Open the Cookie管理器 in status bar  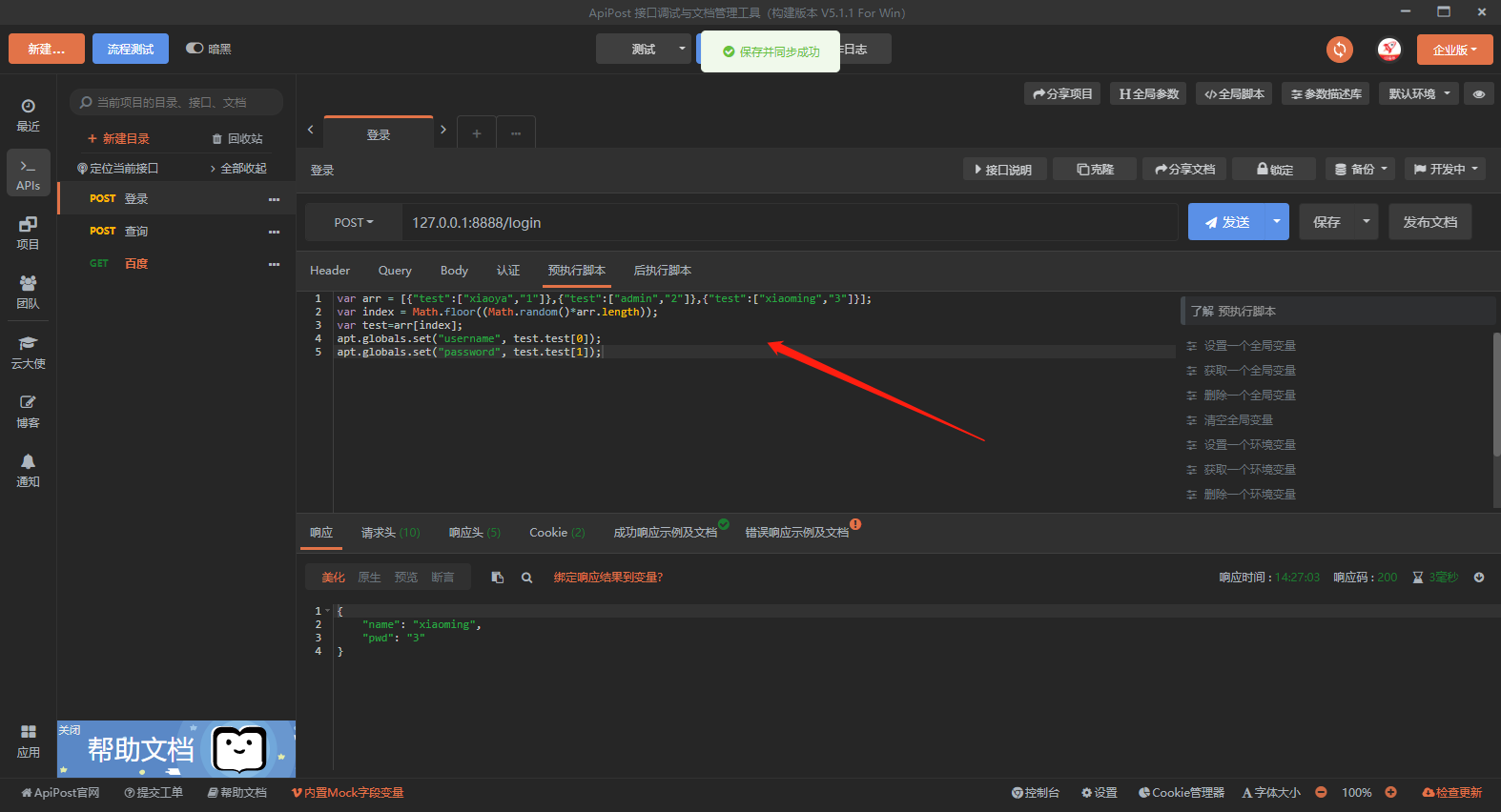(x=1182, y=793)
